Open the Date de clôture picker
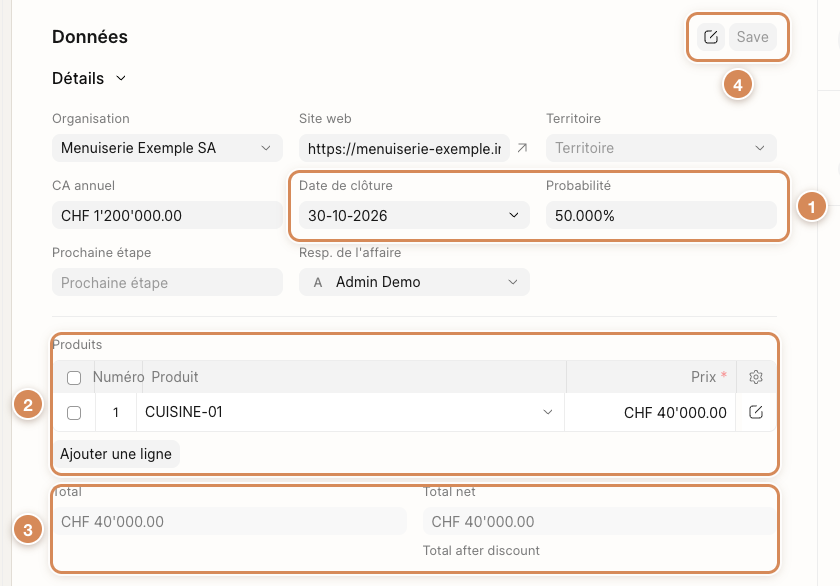Image resolution: width=840 pixels, height=586 pixels. 414,215
